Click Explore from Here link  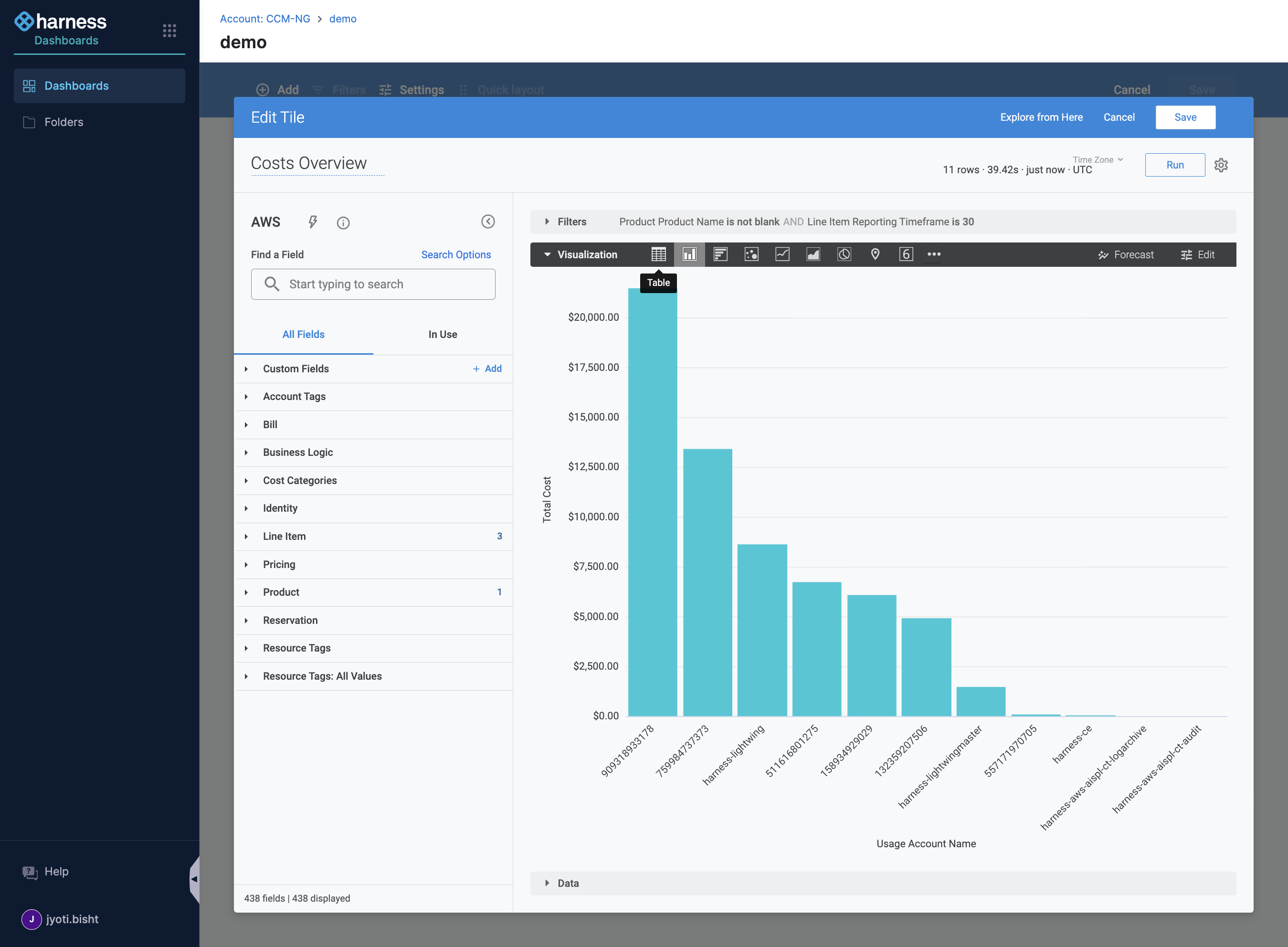point(1041,117)
